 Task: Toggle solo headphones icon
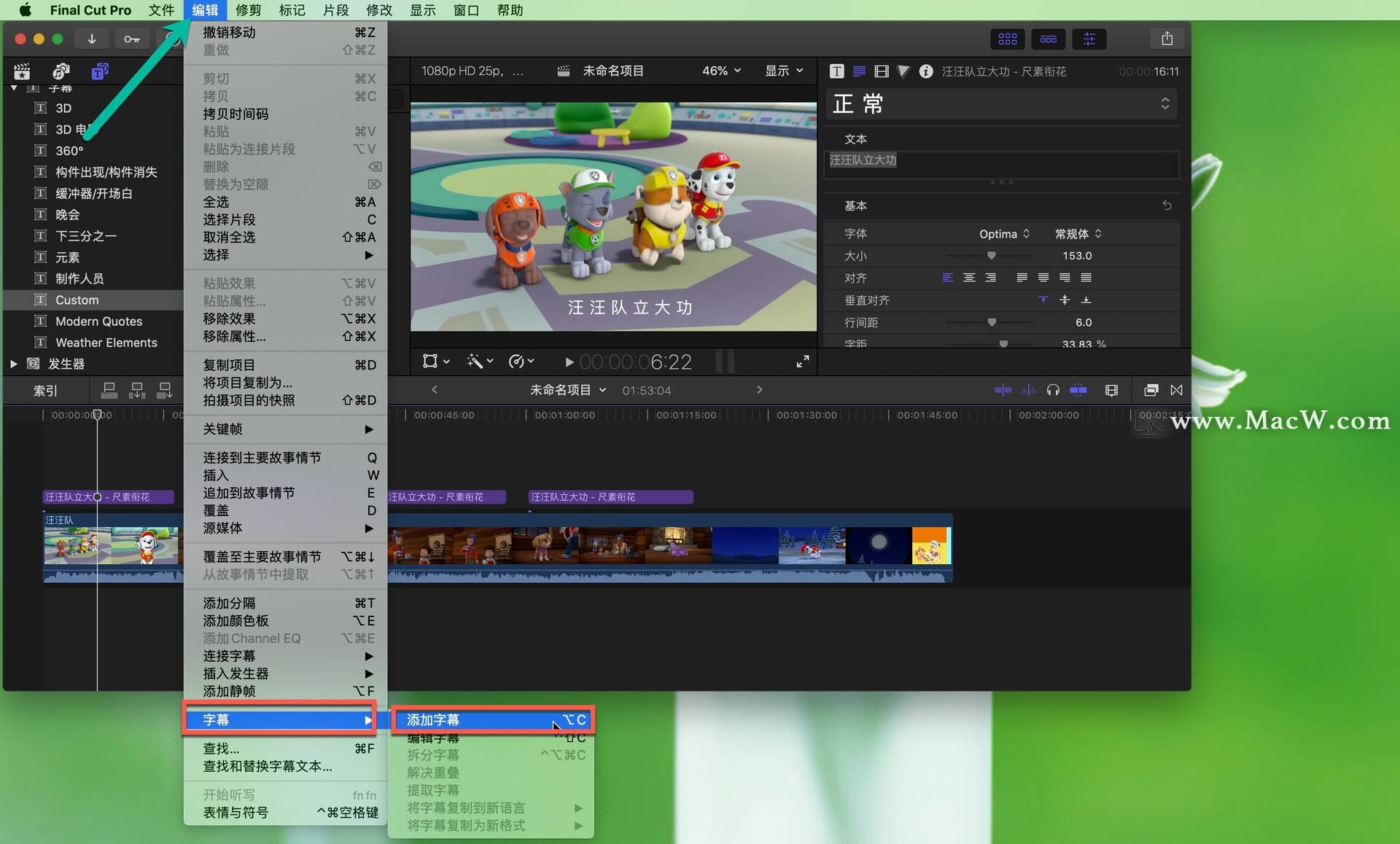[x=1052, y=390]
